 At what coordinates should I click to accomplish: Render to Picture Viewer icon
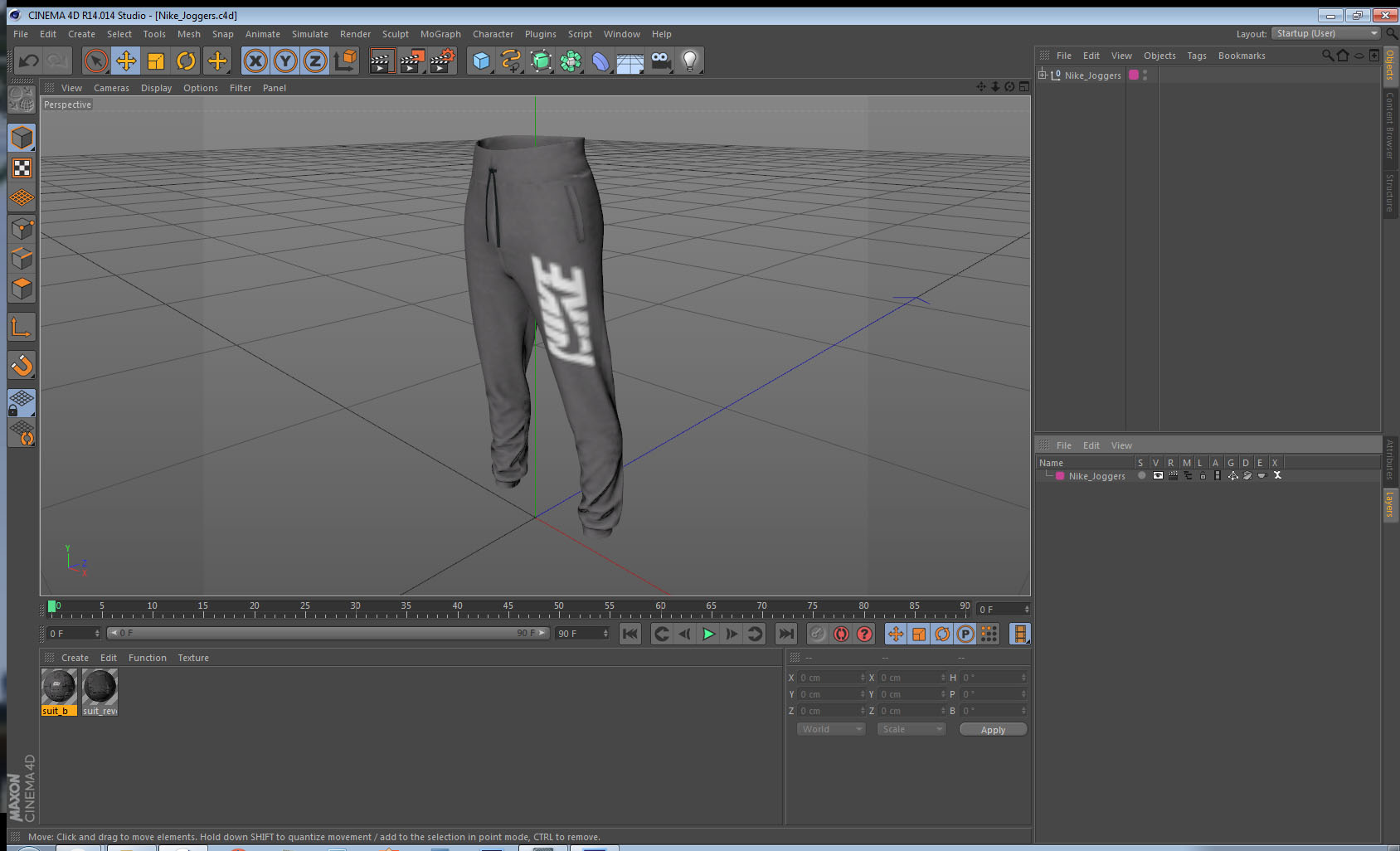pos(412,61)
